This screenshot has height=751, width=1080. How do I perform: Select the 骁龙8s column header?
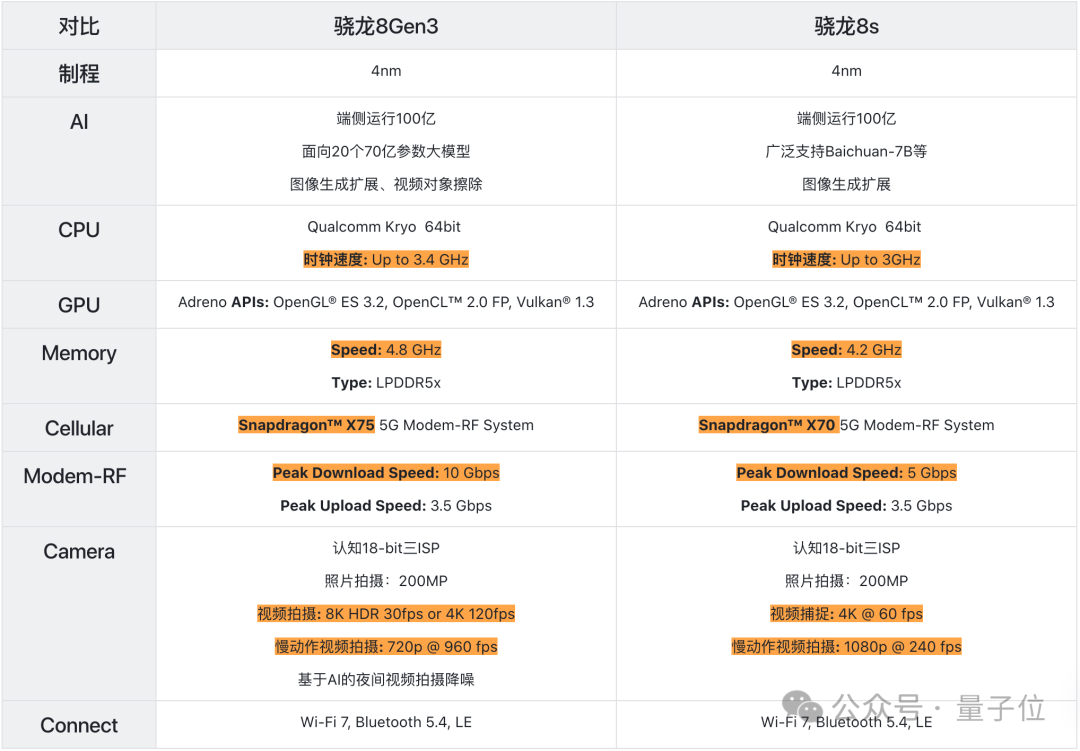(846, 27)
